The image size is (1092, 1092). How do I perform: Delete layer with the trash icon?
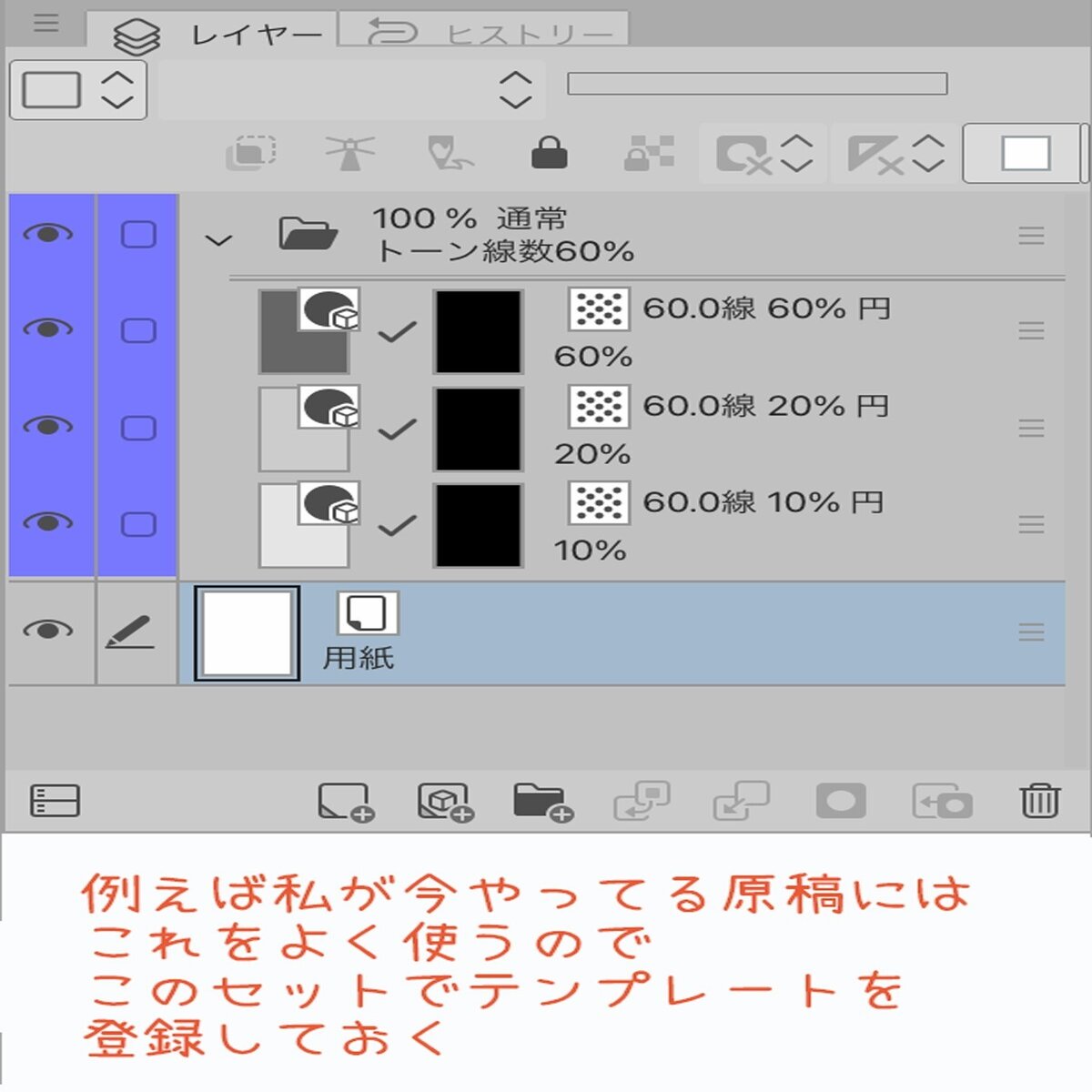tap(1039, 801)
